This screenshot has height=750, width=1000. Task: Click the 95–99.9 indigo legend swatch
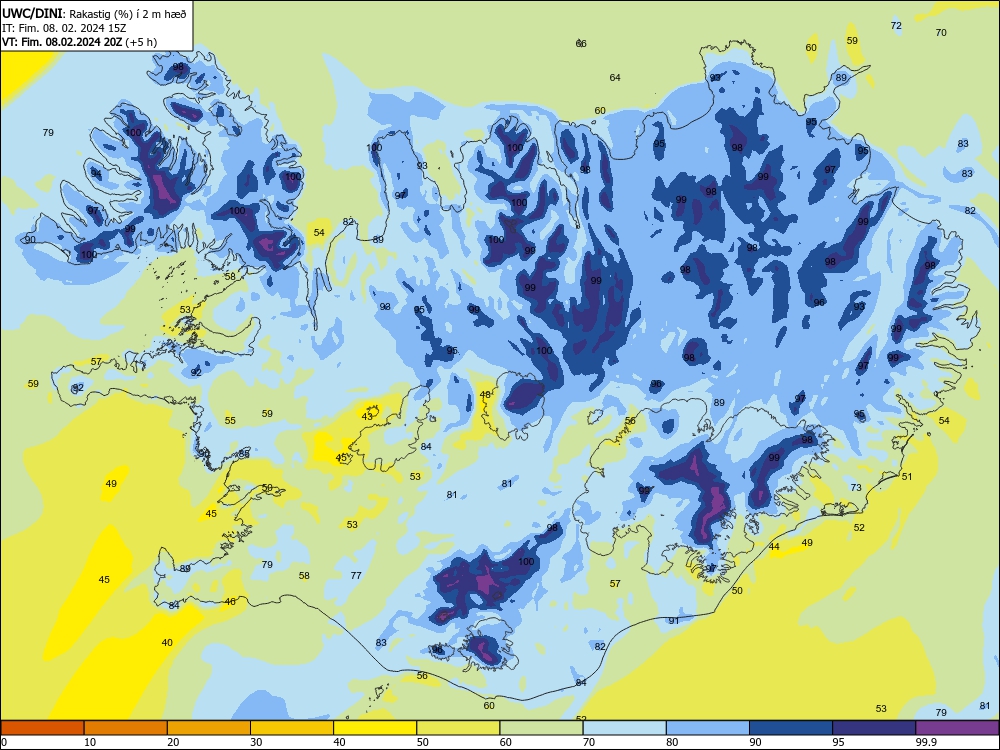pyautogui.click(x=874, y=728)
